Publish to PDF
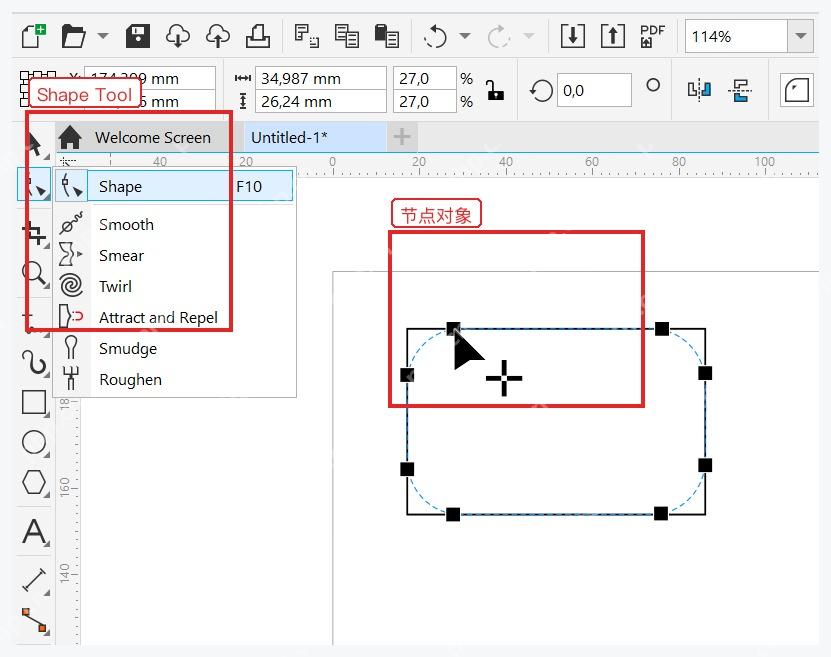 (x=652, y=36)
